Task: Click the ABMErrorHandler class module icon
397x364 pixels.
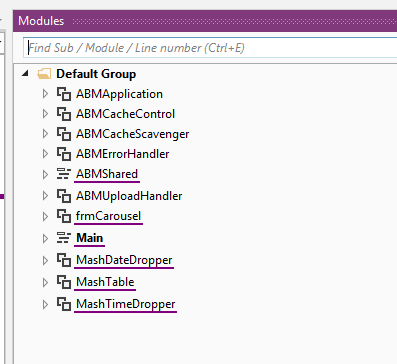Action: coord(64,154)
